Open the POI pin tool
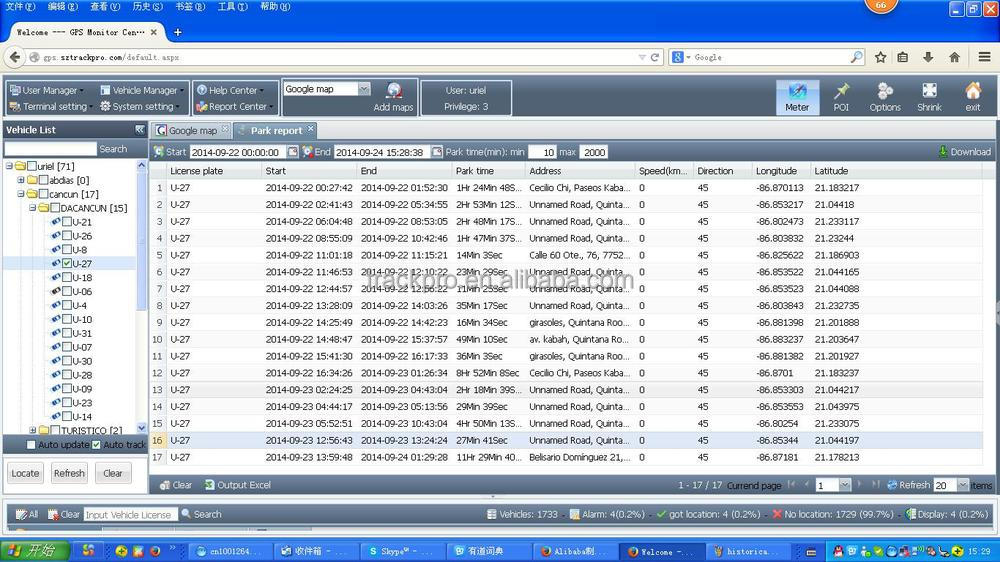Image resolution: width=1000 pixels, height=562 pixels. pyautogui.click(x=841, y=97)
